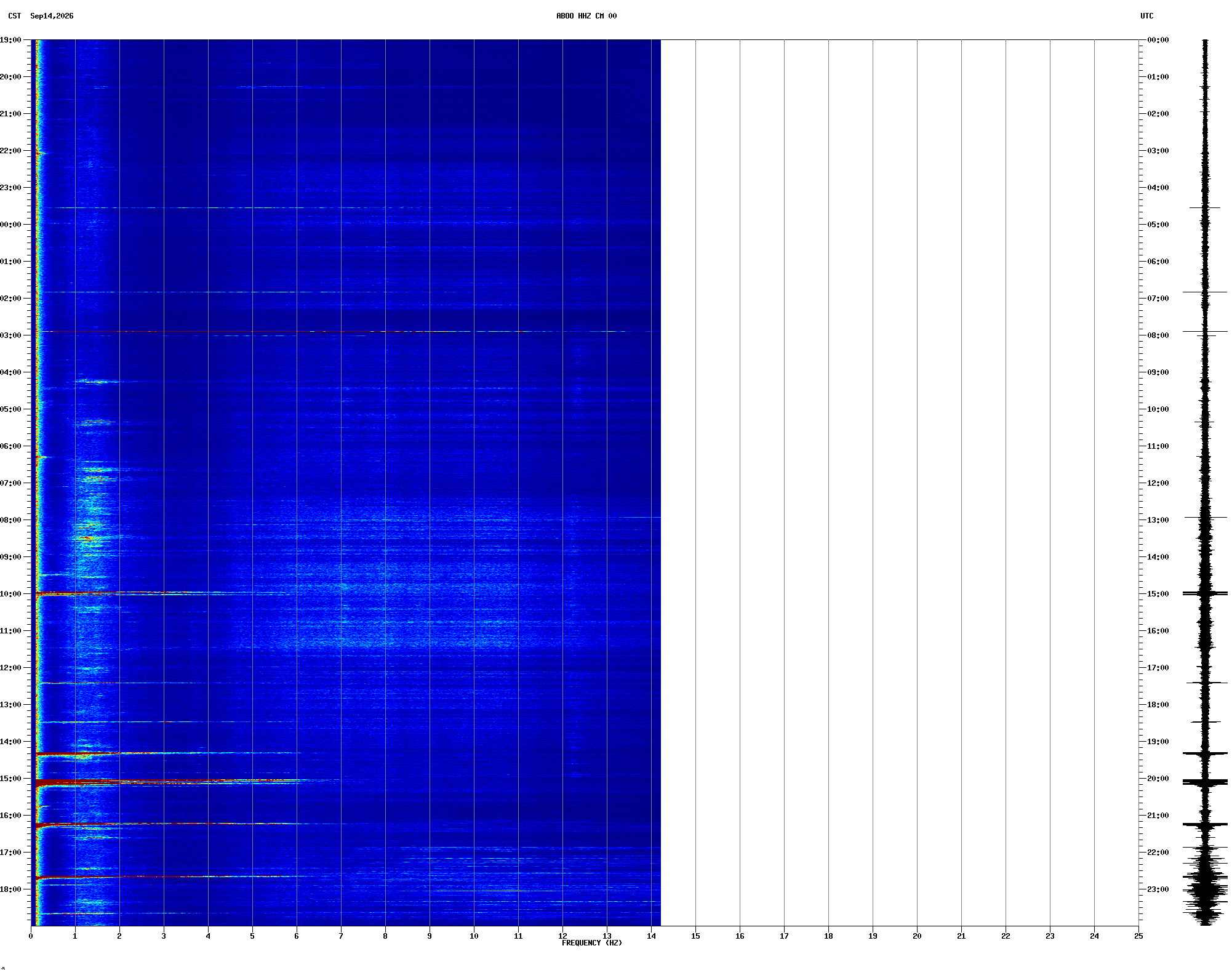This screenshot has height=975, width=1232.
Task: Click the 20 Hz frequency tick label
Action: 917,936
